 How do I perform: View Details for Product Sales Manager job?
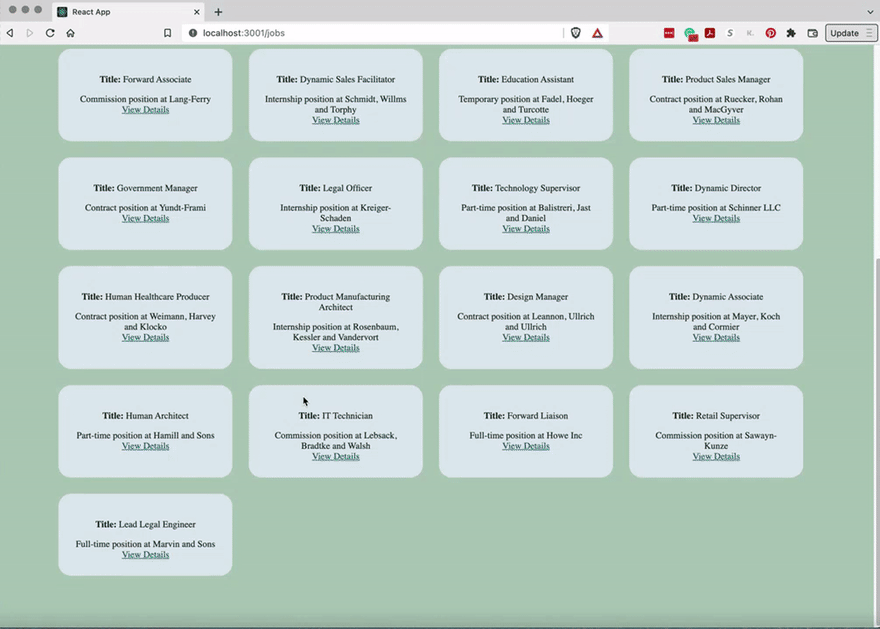point(716,120)
